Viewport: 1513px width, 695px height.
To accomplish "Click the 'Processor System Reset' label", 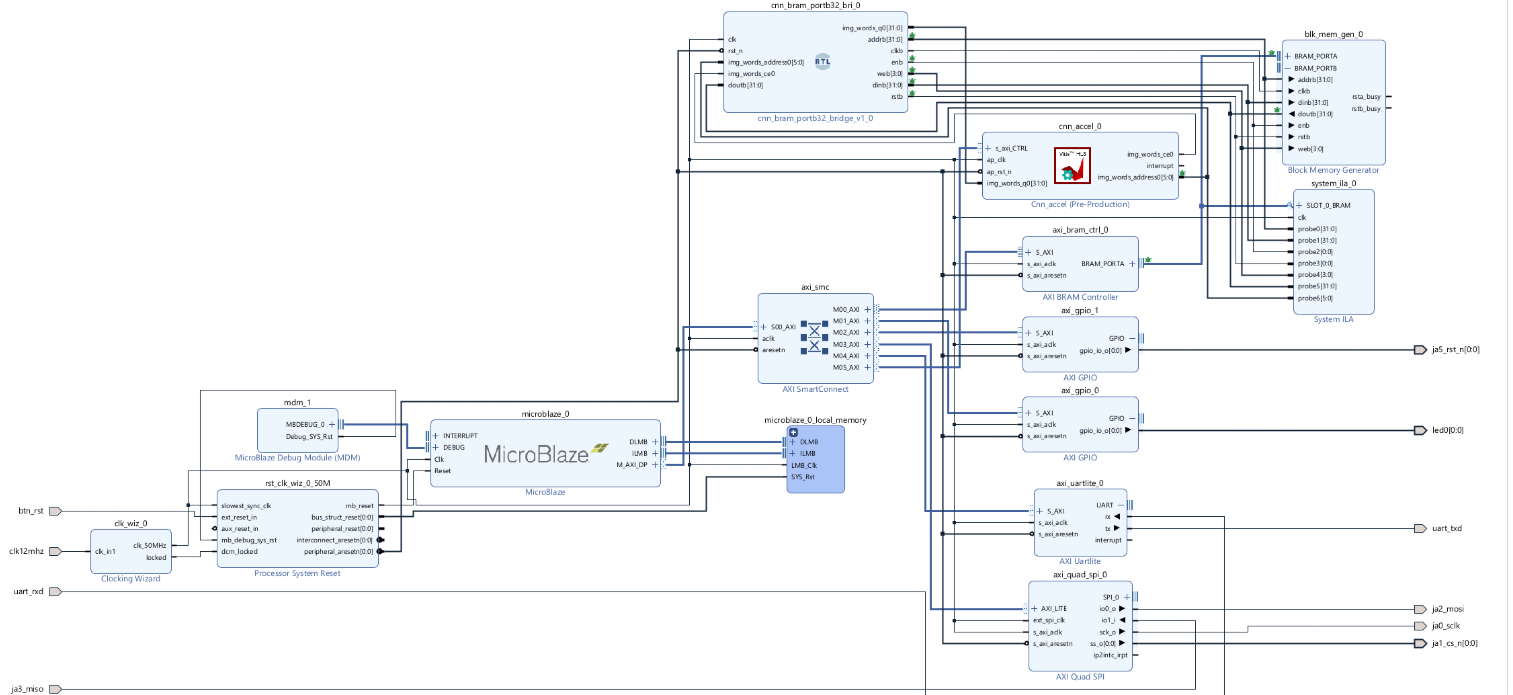I will point(298,573).
